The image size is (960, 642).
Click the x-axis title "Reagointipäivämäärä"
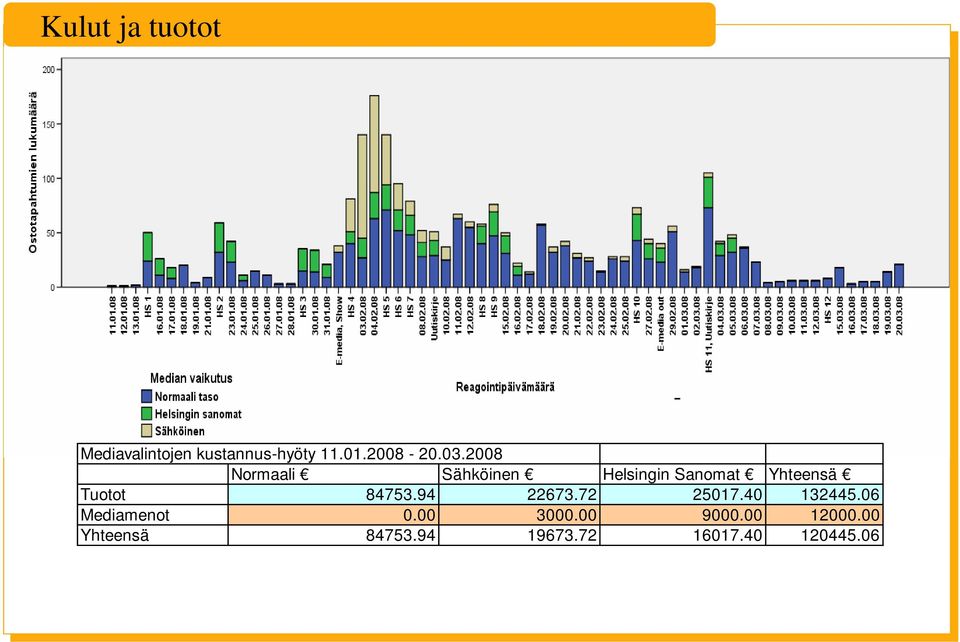tap(505, 387)
